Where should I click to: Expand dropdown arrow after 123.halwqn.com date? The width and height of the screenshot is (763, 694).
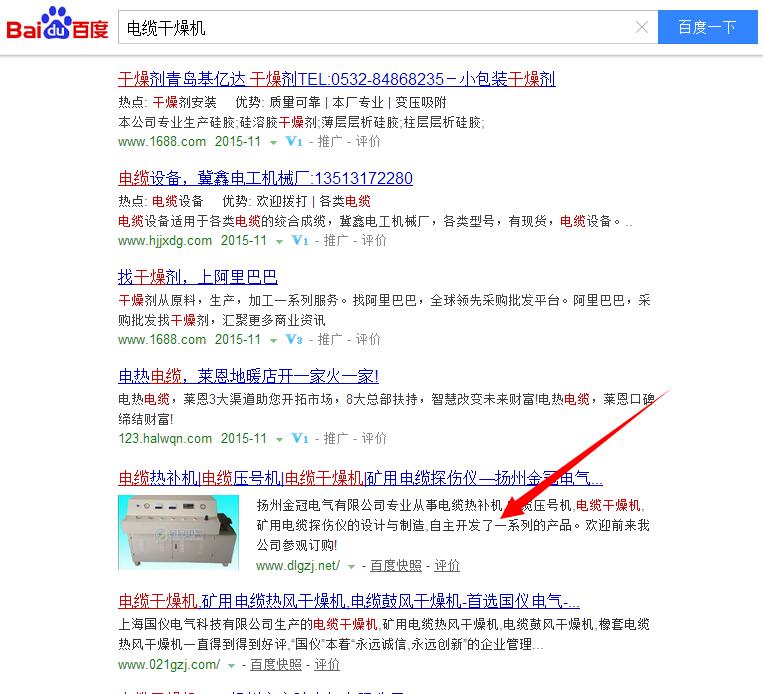coord(279,439)
